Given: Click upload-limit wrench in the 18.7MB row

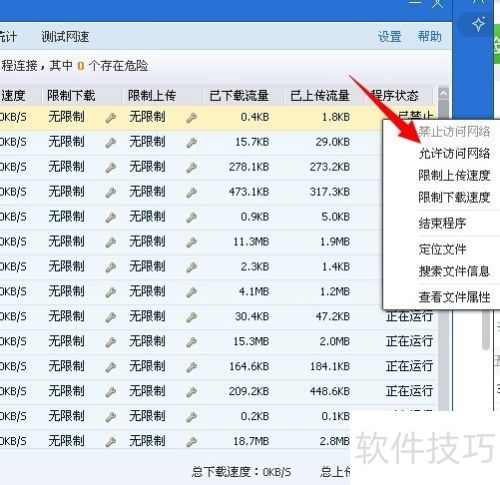Looking at the screenshot, I should point(191,442).
